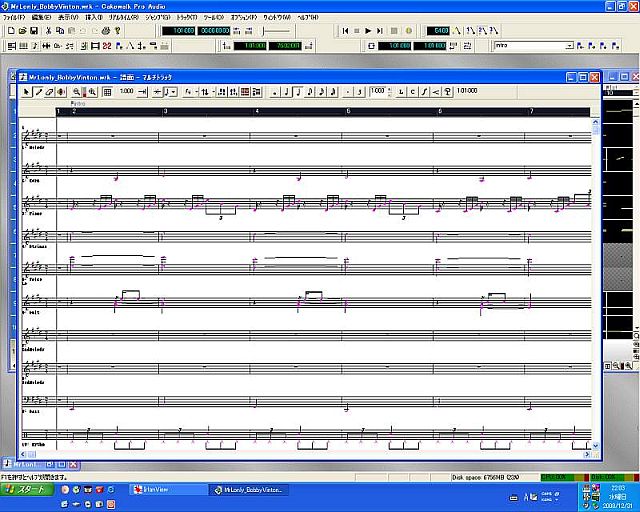Click the Intro marker above the ruler
The height and width of the screenshot is (512, 640).
pos(78,104)
